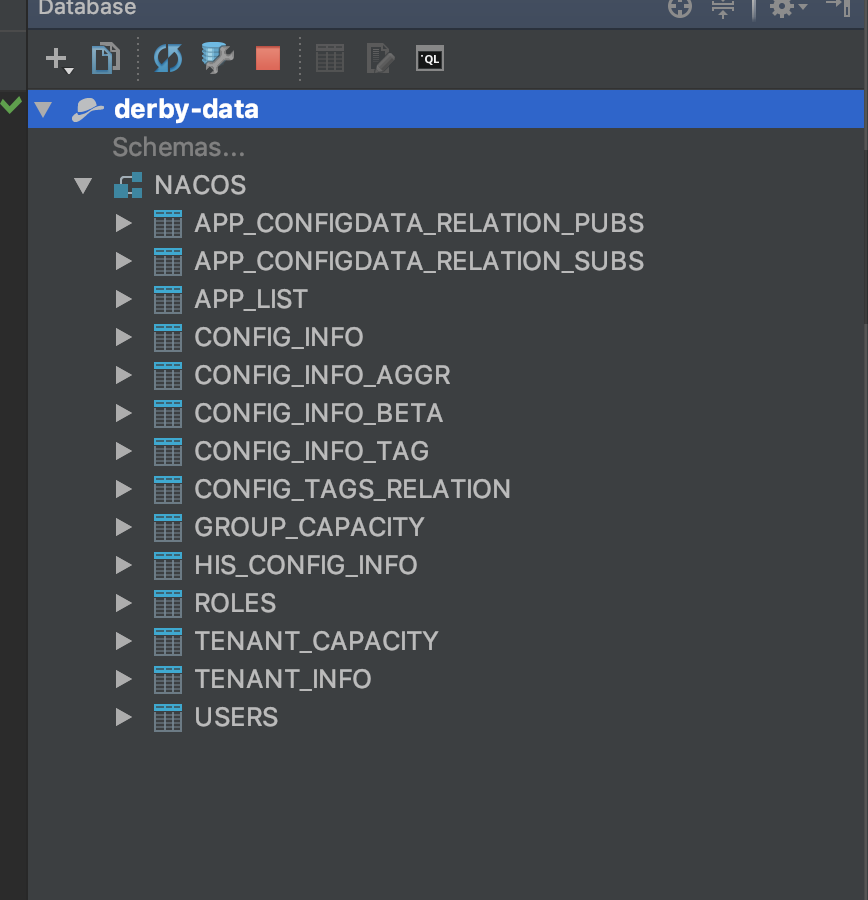Click the USERS table icon
The width and height of the screenshot is (868, 900).
pyautogui.click(x=168, y=717)
